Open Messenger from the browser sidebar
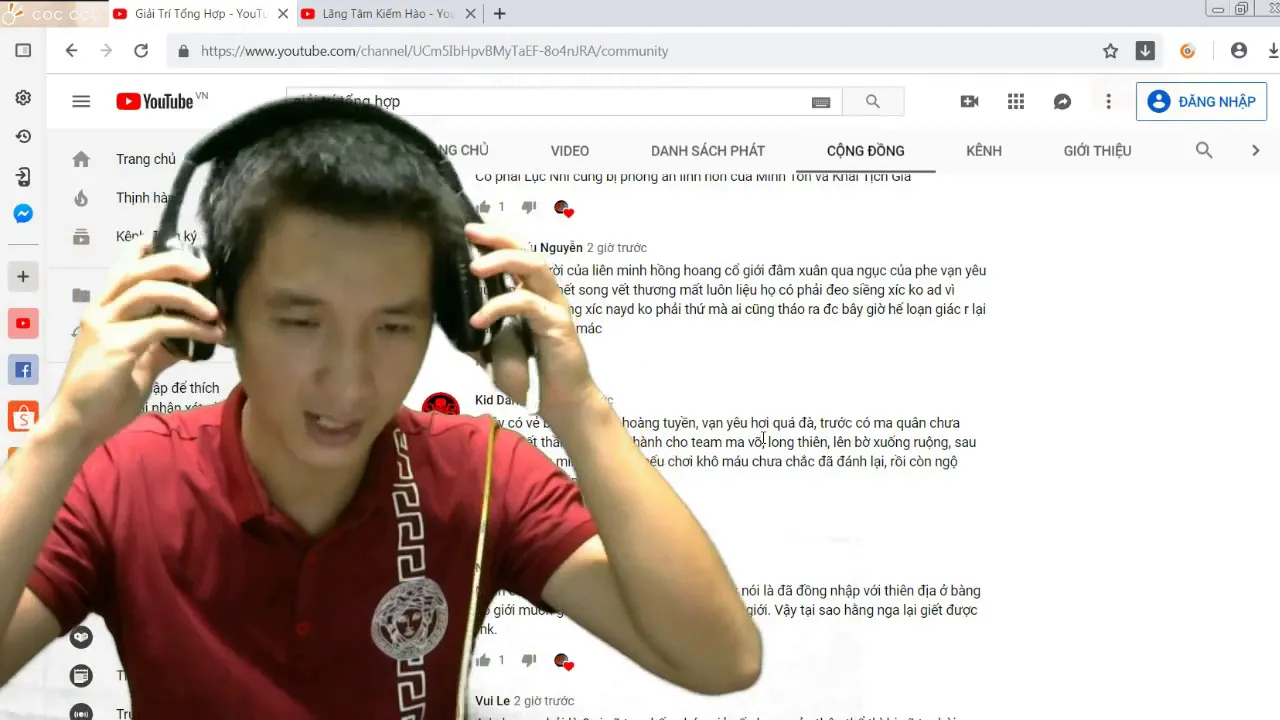Image resolution: width=1280 pixels, height=720 pixels. tap(23, 214)
